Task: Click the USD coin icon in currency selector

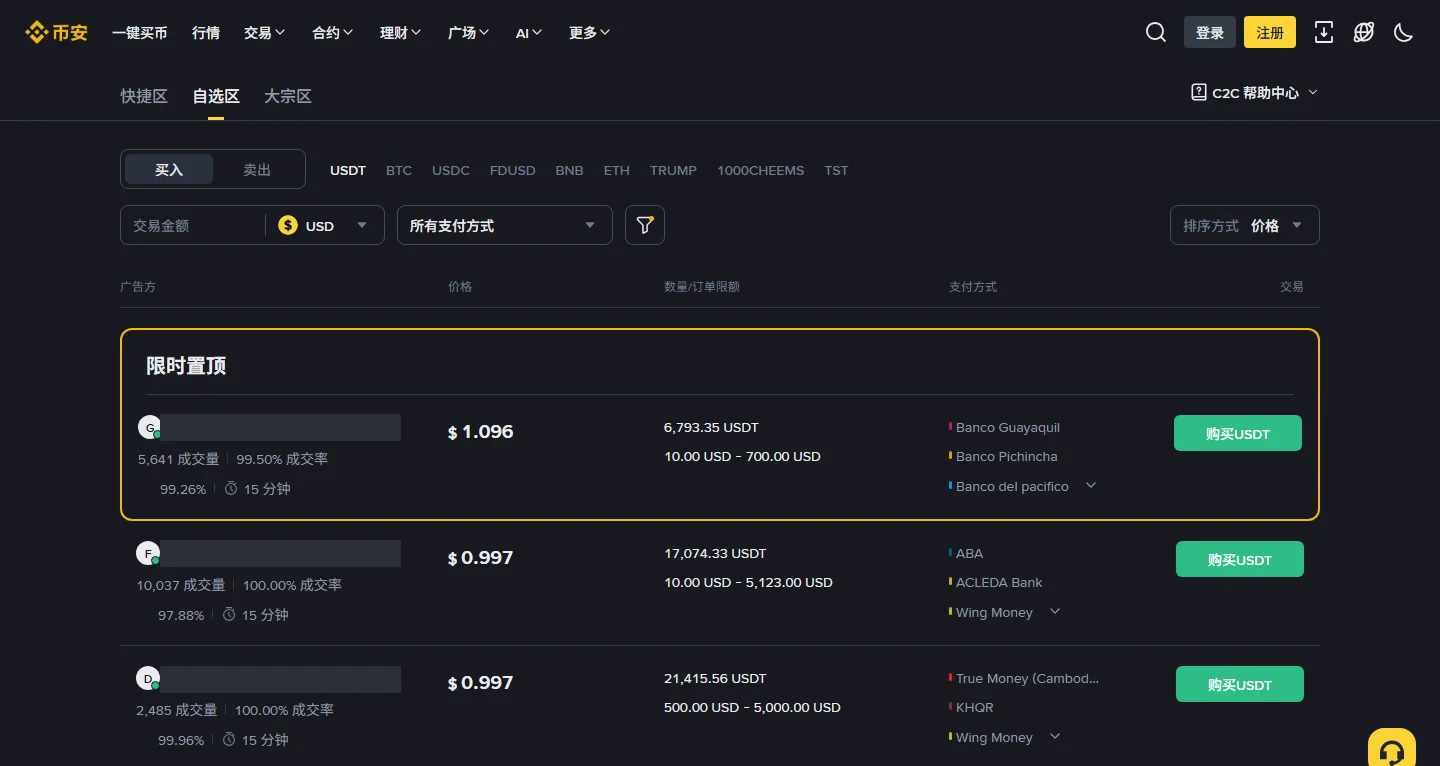Action: pyautogui.click(x=288, y=225)
